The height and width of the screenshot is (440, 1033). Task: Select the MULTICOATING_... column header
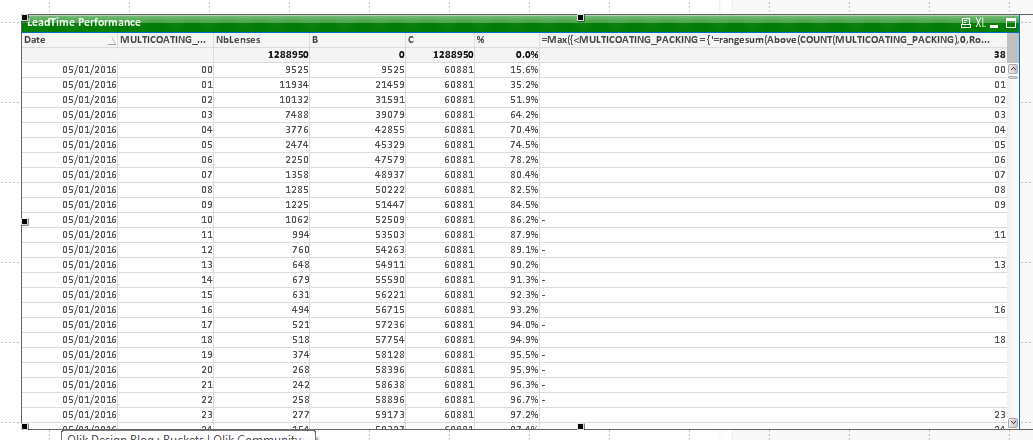(x=166, y=40)
